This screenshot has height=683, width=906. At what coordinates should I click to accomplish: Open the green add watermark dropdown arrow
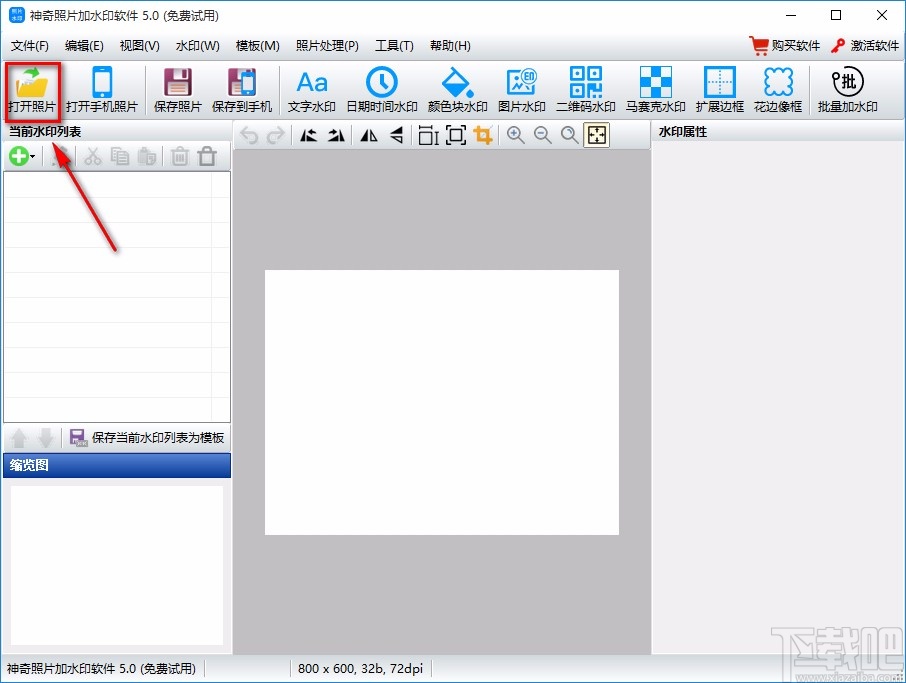pos(33,157)
